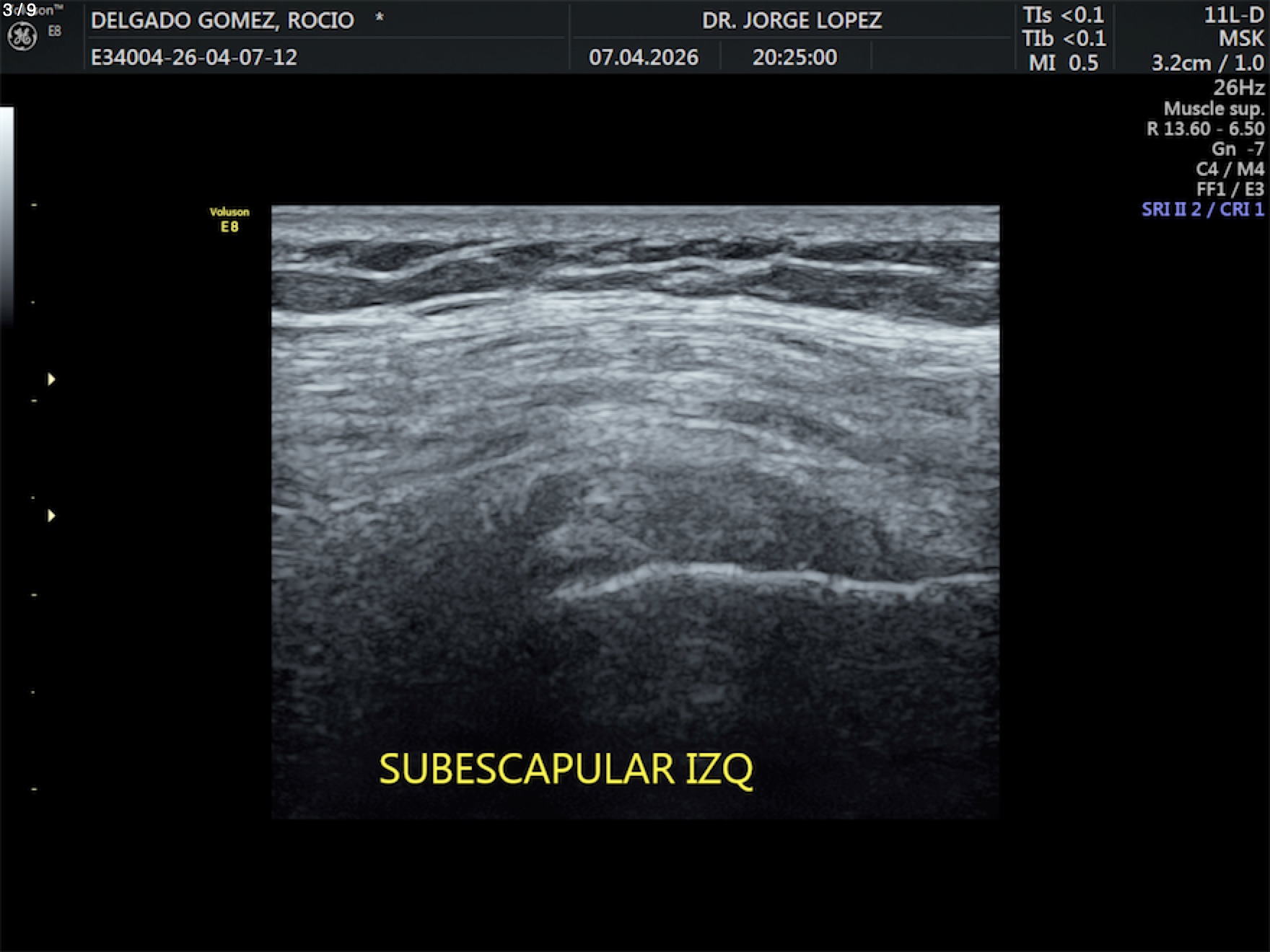Click the Gn -7 gain setting
This screenshot has height=952, width=1270.
[1237, 149]
